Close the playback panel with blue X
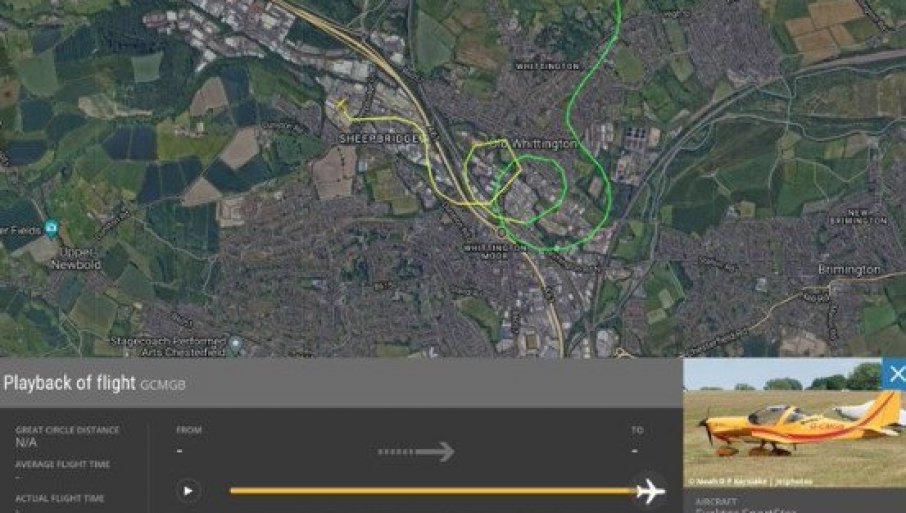 pos(895,374)
